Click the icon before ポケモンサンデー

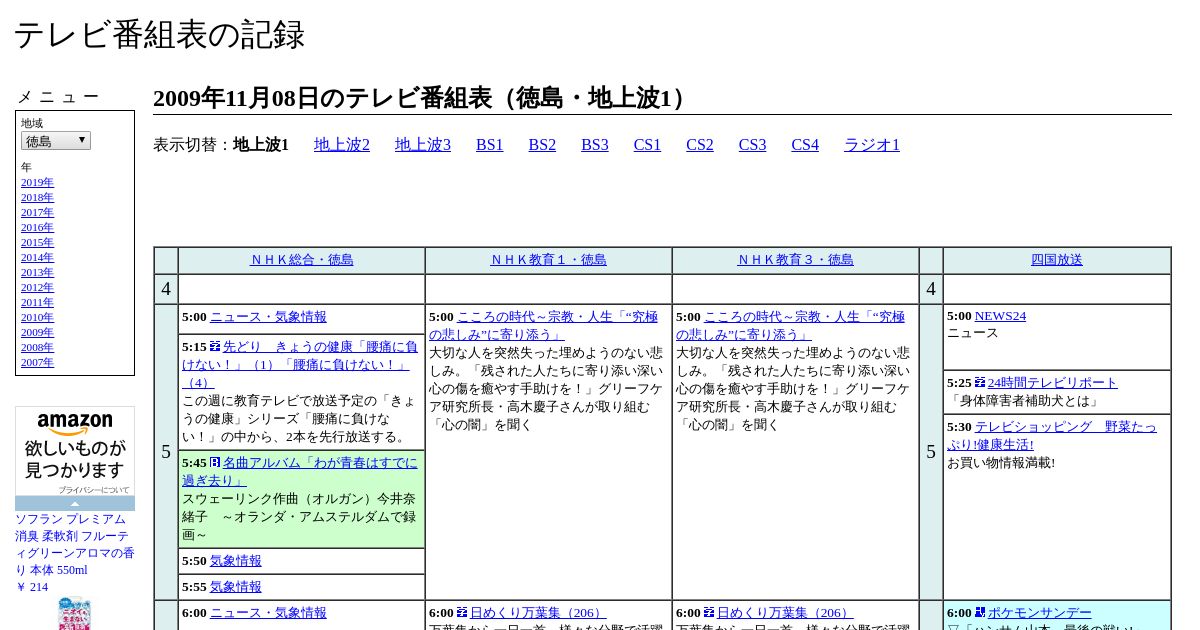(980, 612)
